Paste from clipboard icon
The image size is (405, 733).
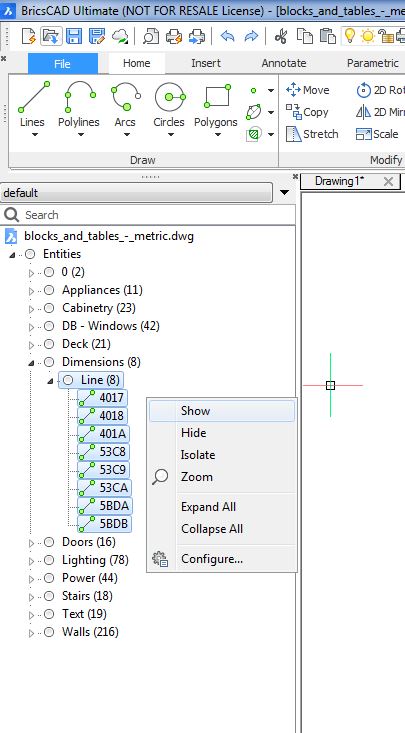point(328,36)
